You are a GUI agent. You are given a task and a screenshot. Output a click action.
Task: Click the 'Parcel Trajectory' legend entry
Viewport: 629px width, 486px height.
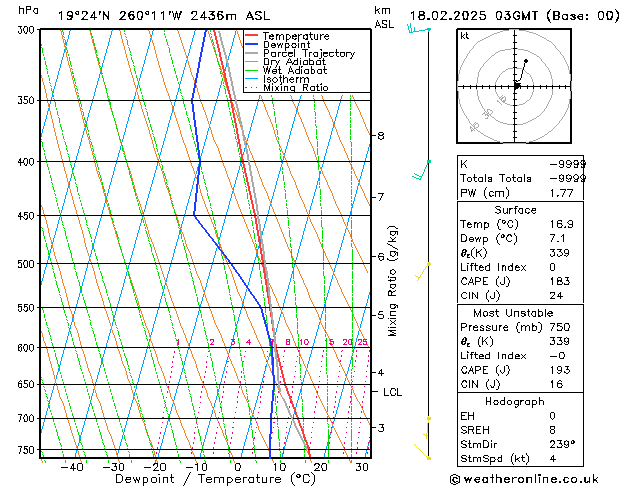click(309, 53)
